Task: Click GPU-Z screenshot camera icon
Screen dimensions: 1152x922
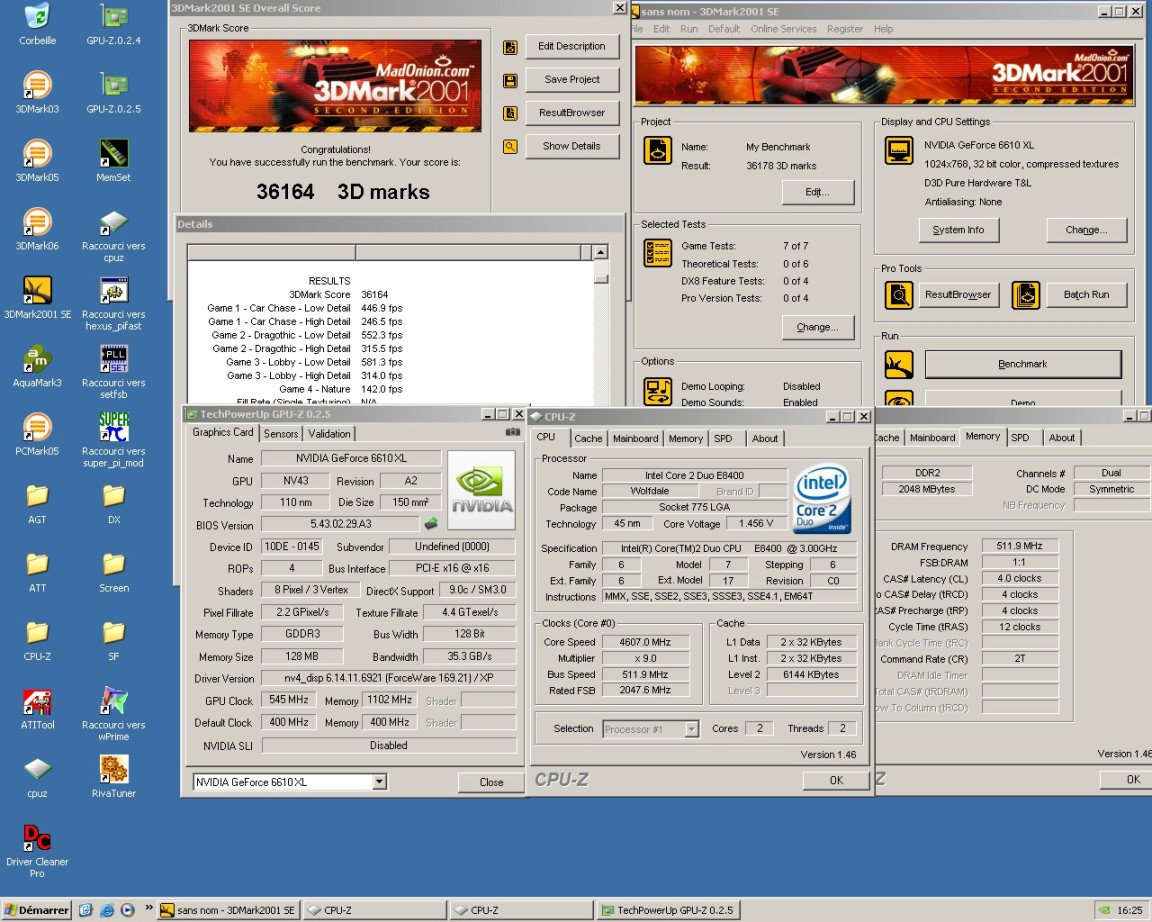Action: click(512, 433)
